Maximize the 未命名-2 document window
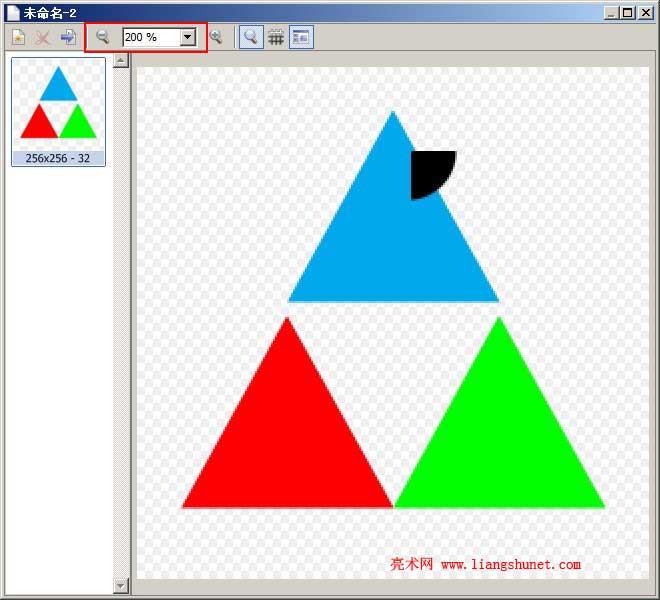660x600 pixels. (x=627, y=12)
